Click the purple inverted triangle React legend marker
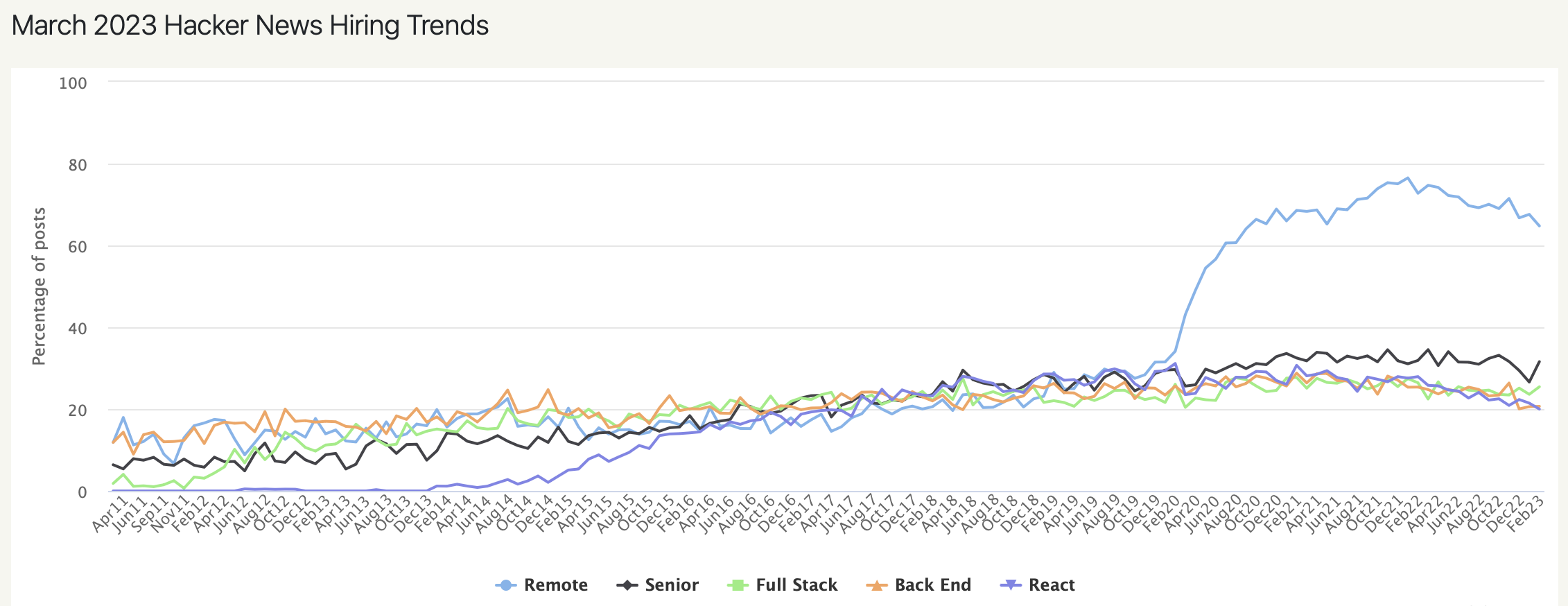 (x=1011, y=585)
